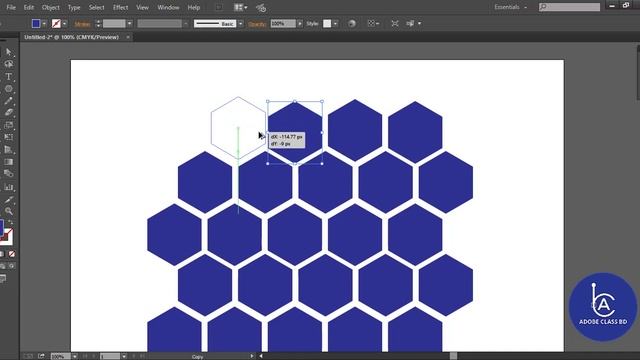640x360 pixels.
Task: Close the Untitled-2 document tab
Action: click(128, 37)
